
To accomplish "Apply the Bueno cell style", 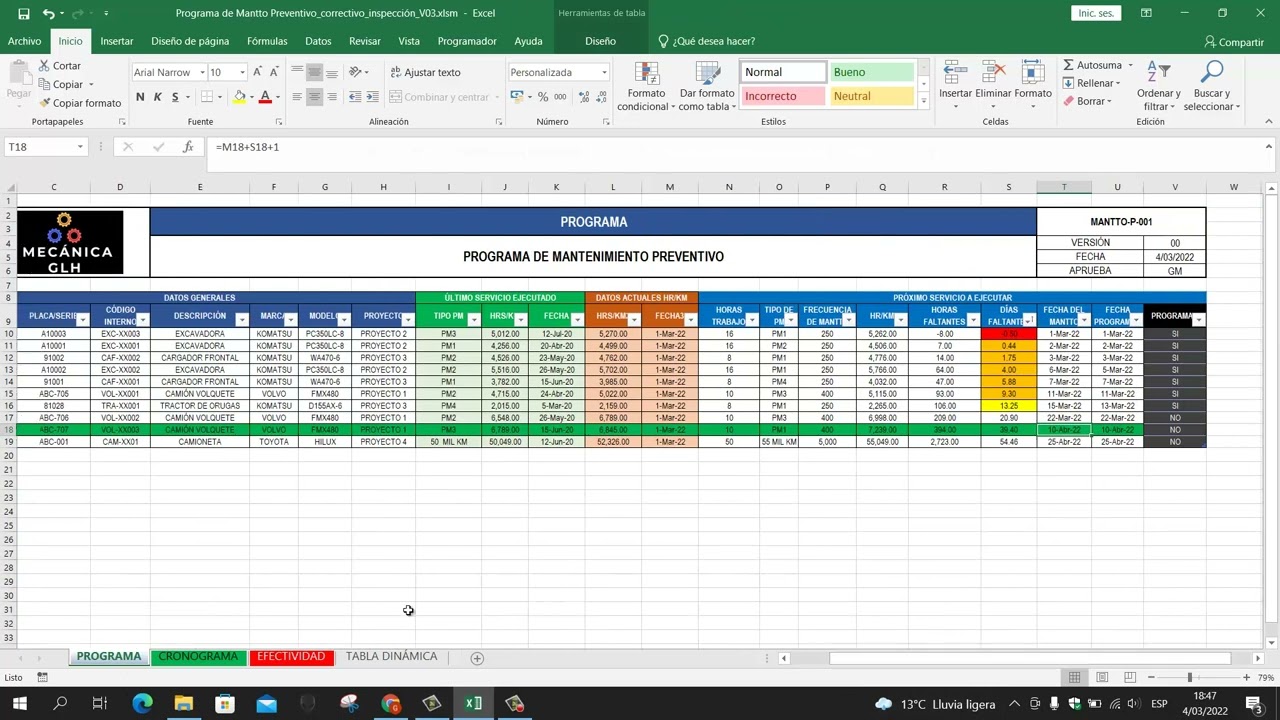I will (x=871, y=72).
